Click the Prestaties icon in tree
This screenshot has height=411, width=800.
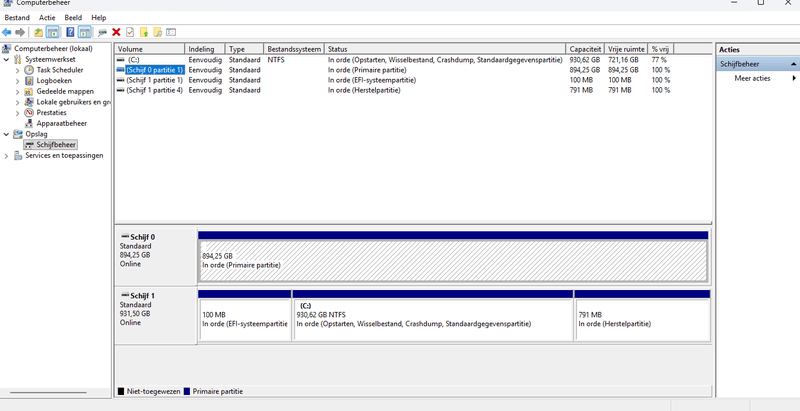tap(30, 113)
